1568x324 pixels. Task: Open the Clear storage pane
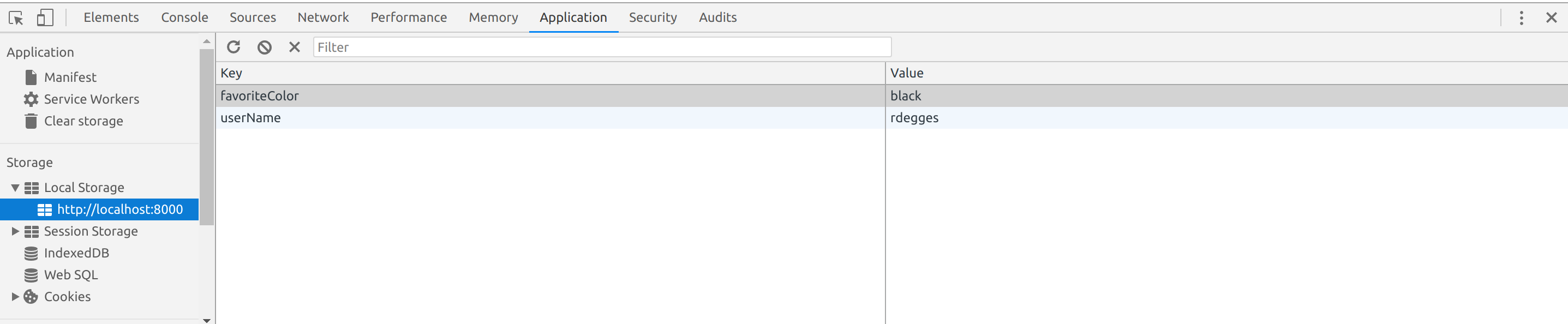83,121
